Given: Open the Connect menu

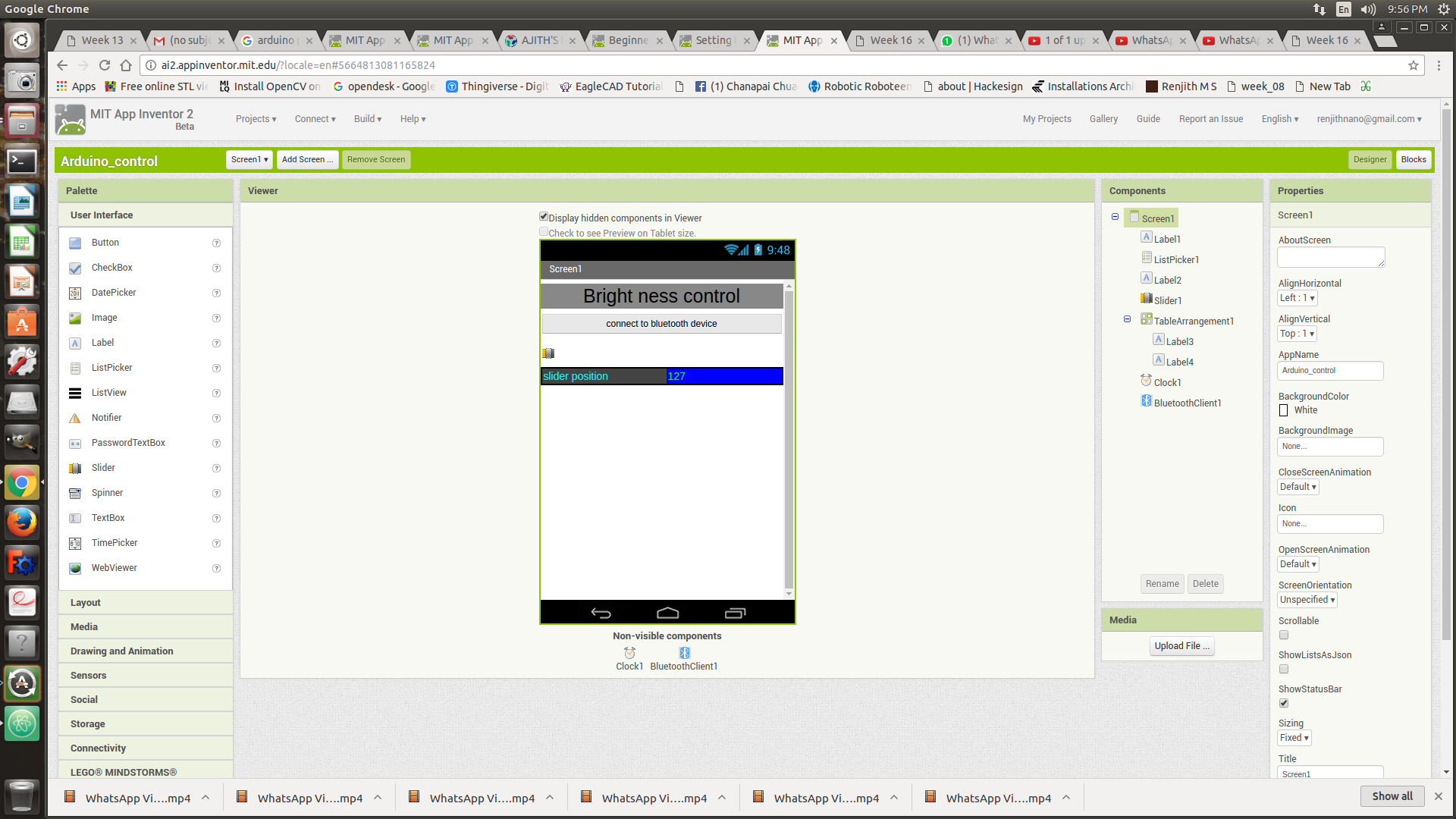Looking at the screenshot, I should [315, 119].
